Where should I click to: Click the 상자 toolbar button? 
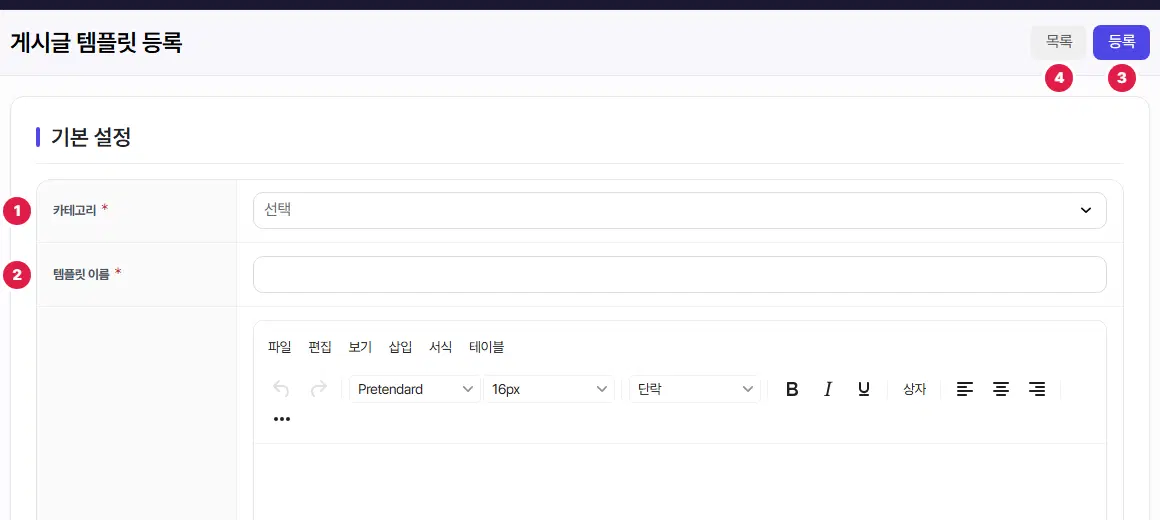click(914, 389)
